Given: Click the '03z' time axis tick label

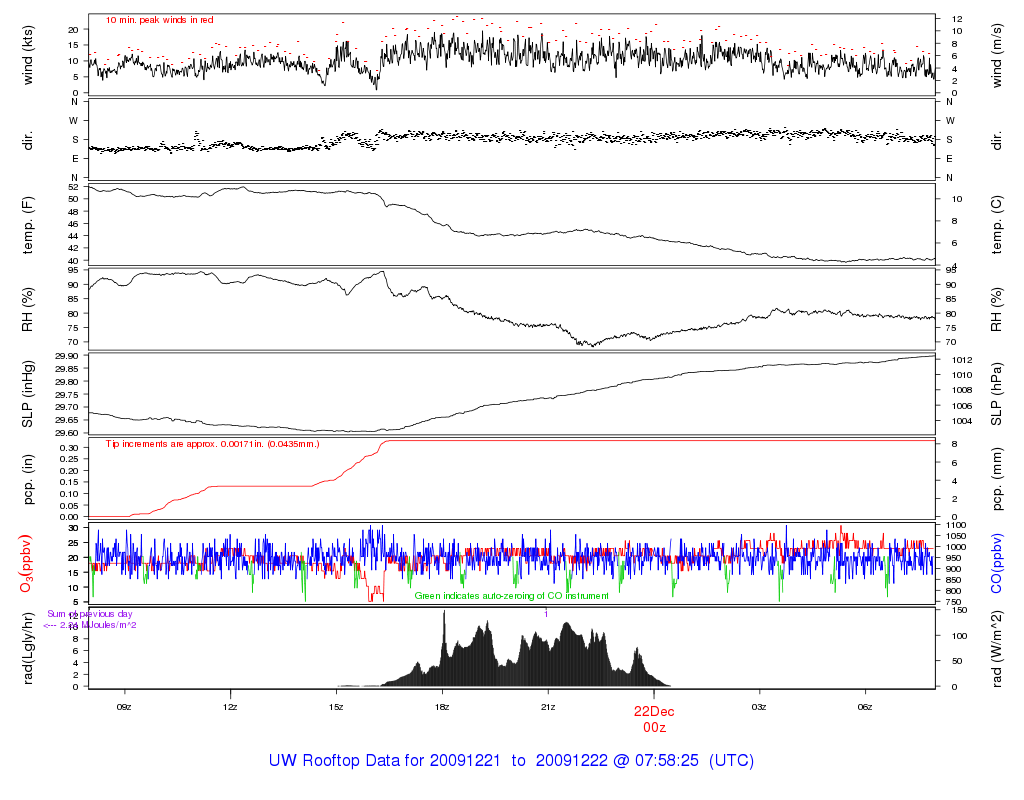Looking at the screenshot, I should [x=759, y=707].
